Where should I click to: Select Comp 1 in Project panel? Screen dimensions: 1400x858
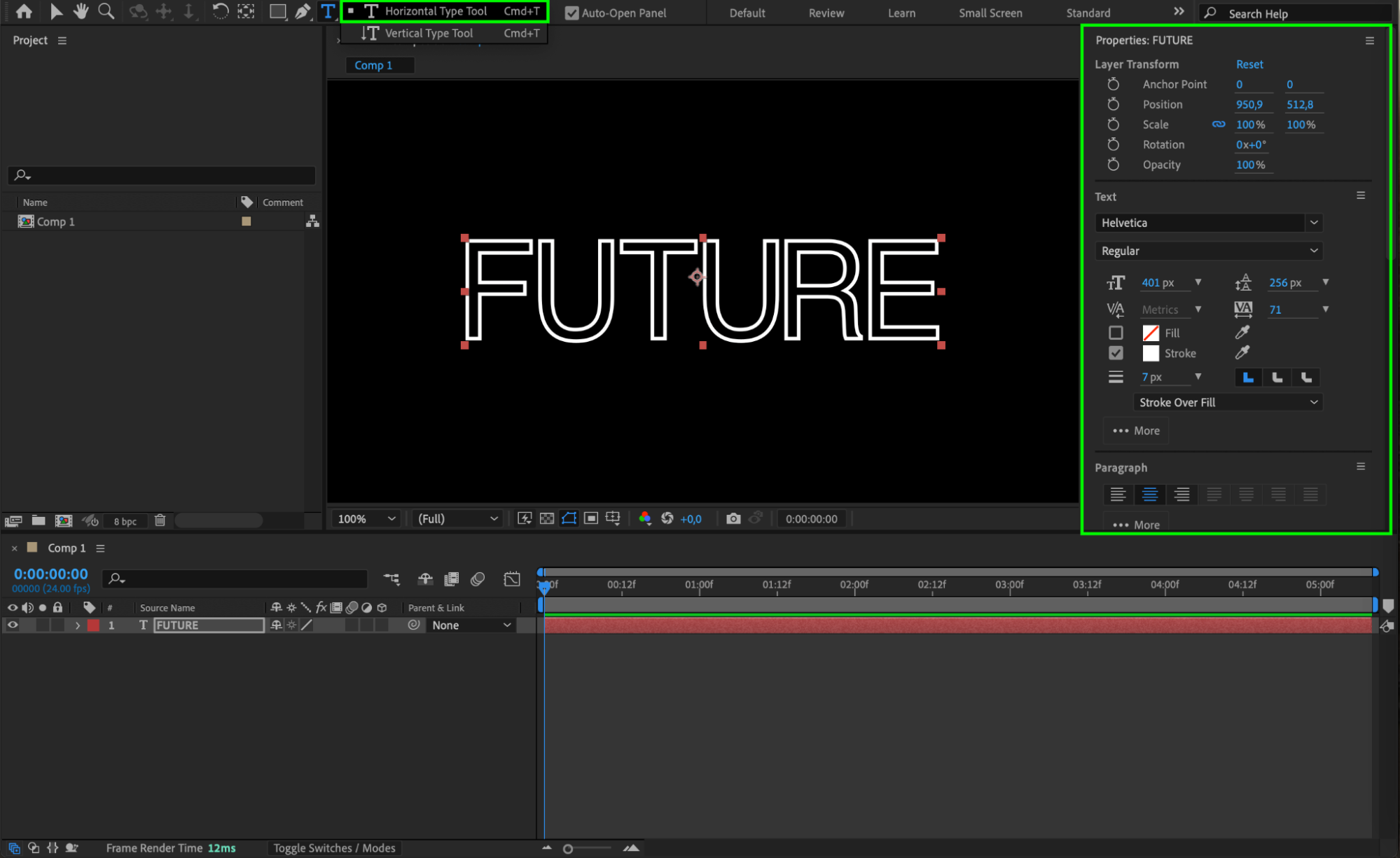click(x=55, y=221)
